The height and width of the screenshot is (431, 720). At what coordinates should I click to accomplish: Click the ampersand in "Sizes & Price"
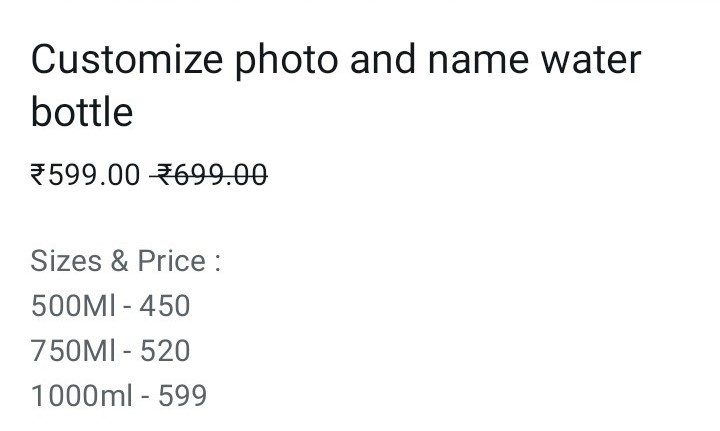point(119,261)
